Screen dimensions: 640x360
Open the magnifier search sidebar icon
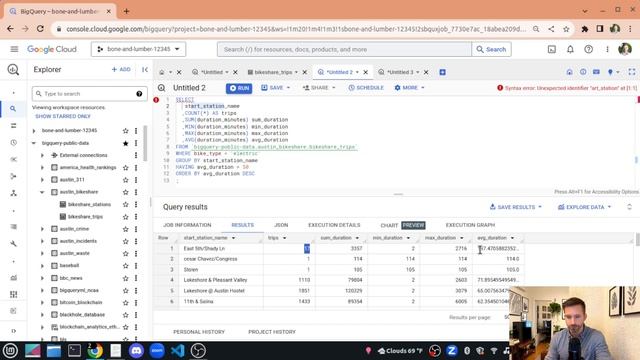point(13,109)
